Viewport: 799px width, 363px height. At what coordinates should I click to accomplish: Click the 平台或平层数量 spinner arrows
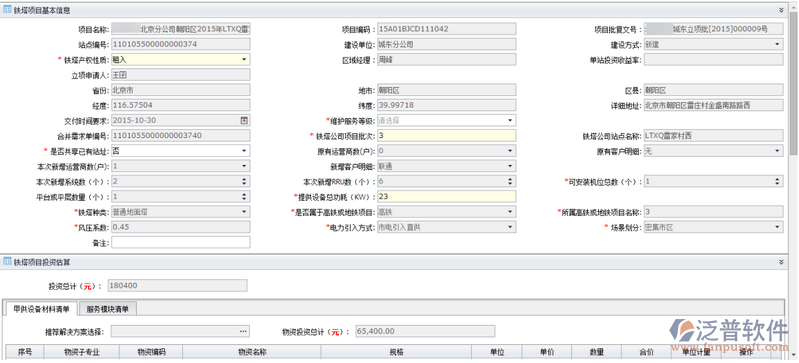244,197
